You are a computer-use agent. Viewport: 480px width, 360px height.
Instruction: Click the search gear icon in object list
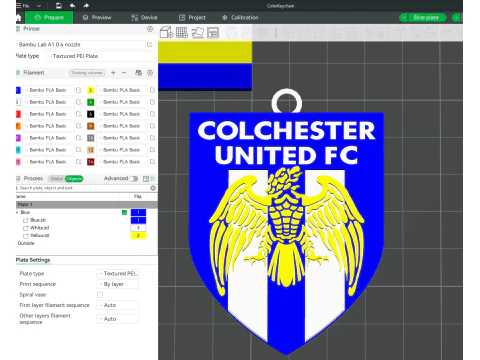pos(153,188)
